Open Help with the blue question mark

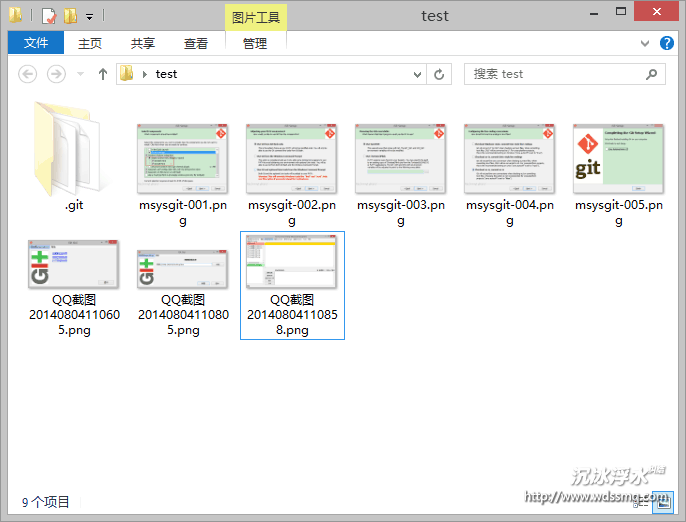[667, 43]
